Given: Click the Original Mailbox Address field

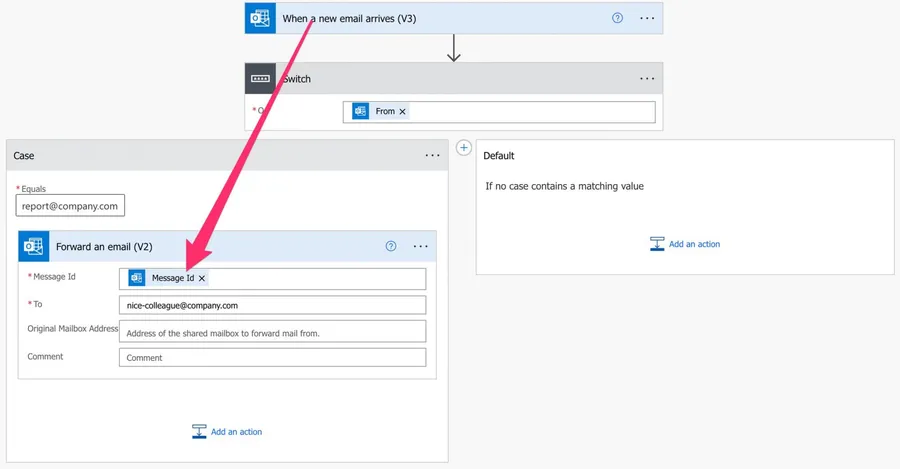Looking at the screenshot, I should tap(272, 332).
